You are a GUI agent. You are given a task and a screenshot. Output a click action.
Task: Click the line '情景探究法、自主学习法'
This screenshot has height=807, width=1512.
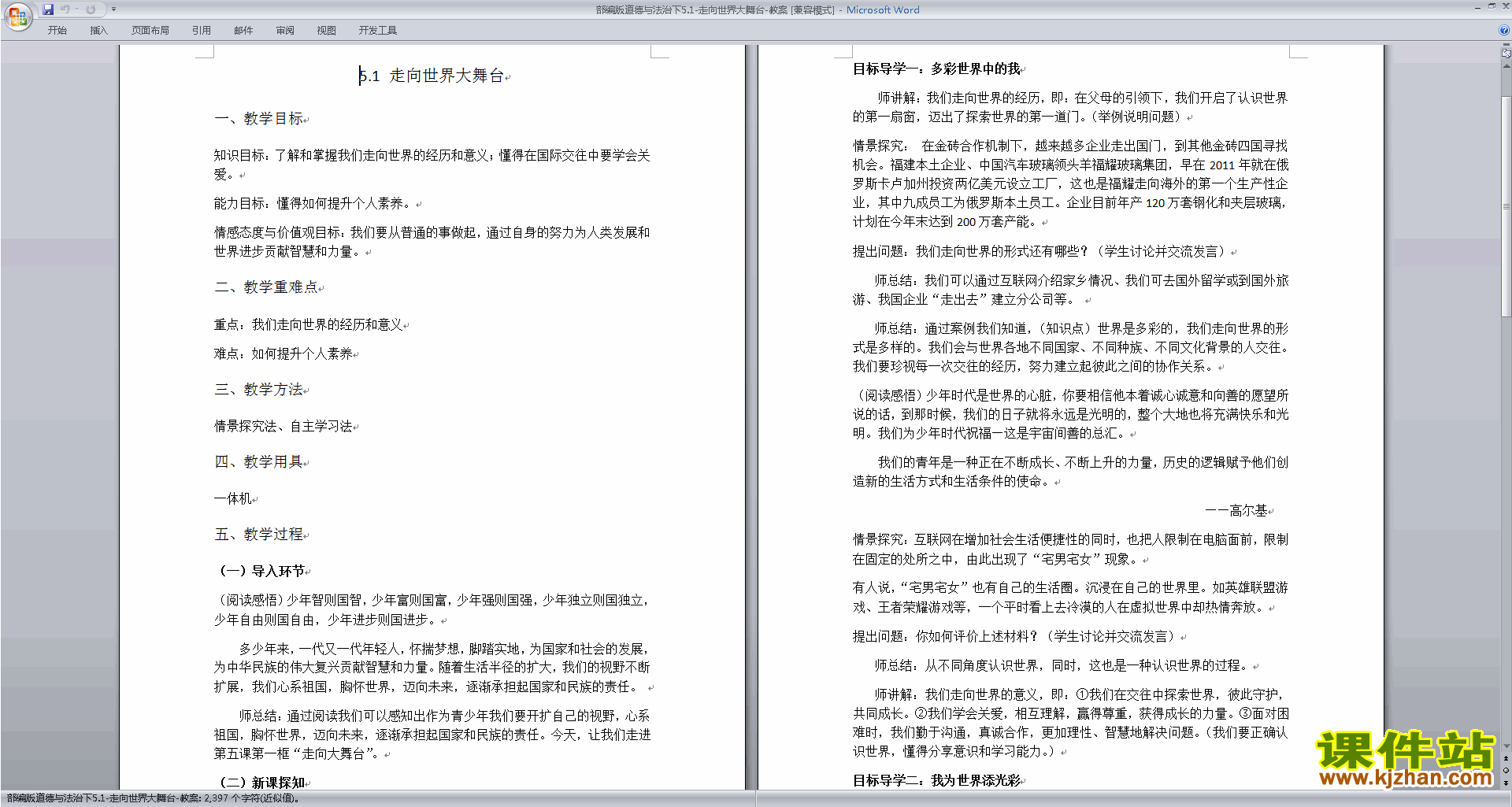tap(283, 426)
